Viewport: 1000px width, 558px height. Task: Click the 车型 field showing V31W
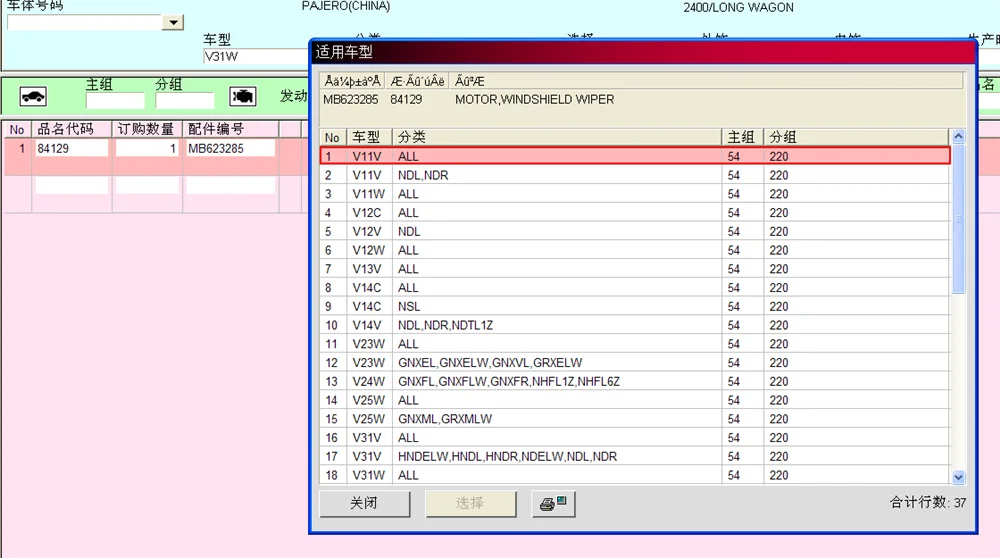[256, 56]
